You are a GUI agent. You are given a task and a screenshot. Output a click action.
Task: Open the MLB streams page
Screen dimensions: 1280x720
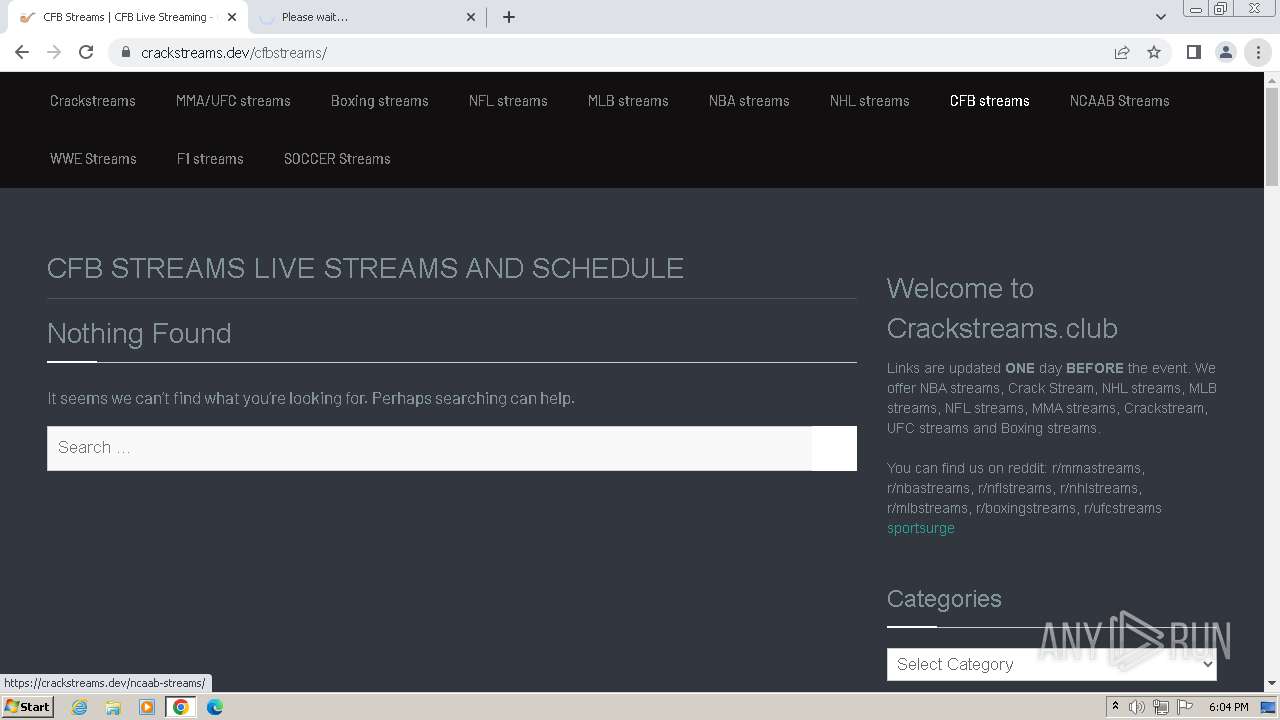click(x=628, y=101)
